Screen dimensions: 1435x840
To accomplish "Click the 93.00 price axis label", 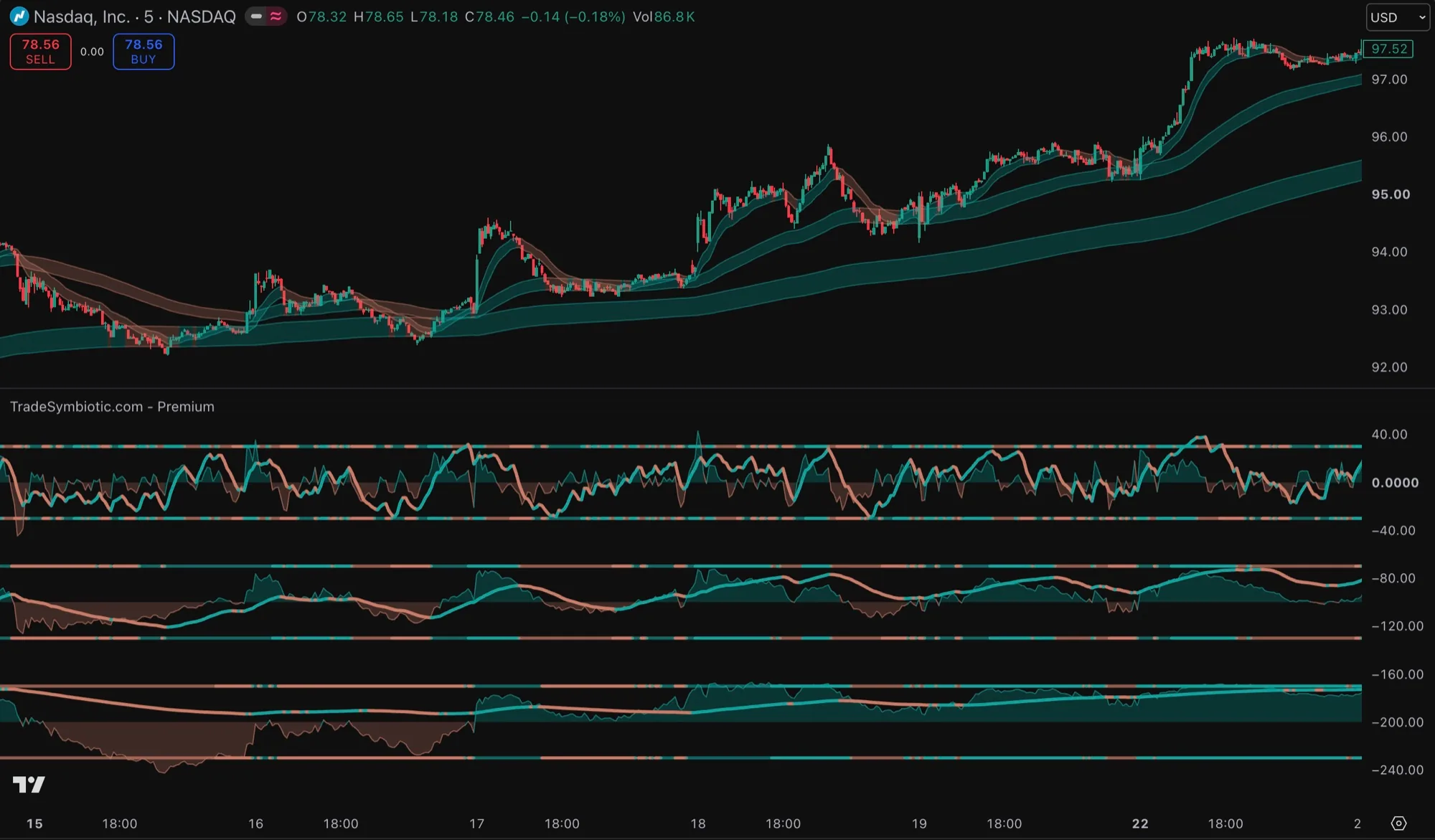I will coord(1389,310).
